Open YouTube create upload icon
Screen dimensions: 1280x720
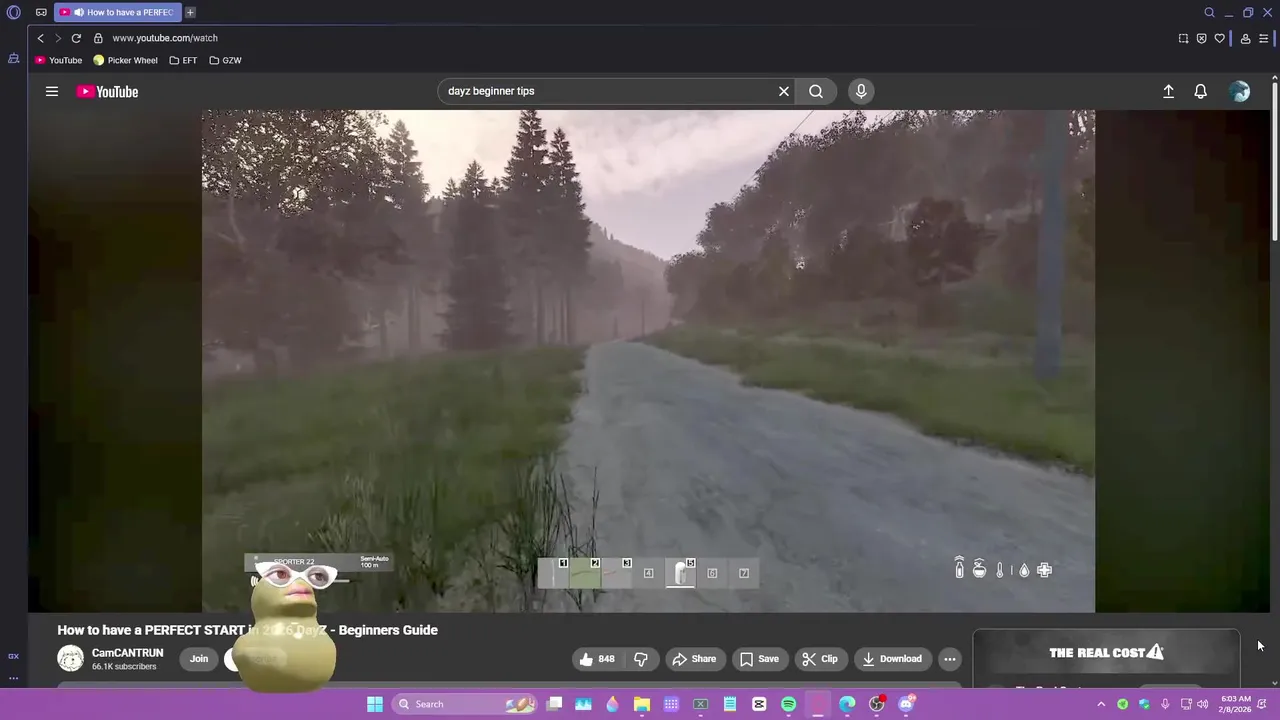[1168, 91]
